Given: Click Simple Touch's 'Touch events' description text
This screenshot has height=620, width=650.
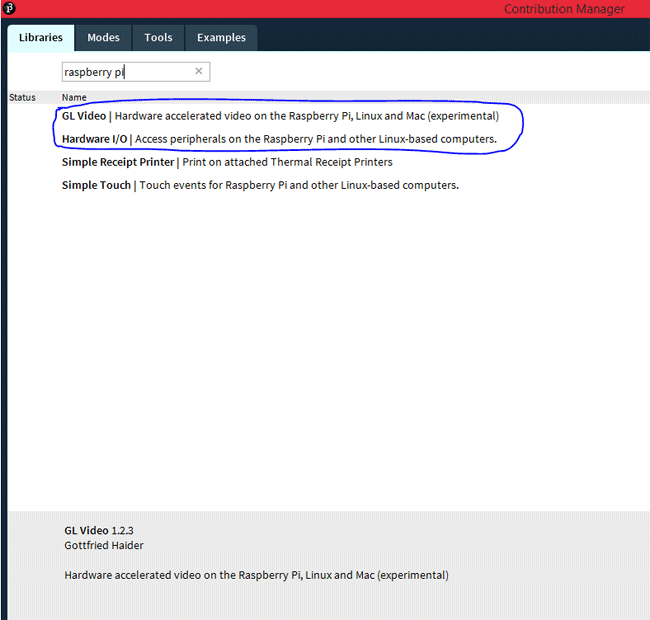Looking at the screenshot, I should point(299,185).
